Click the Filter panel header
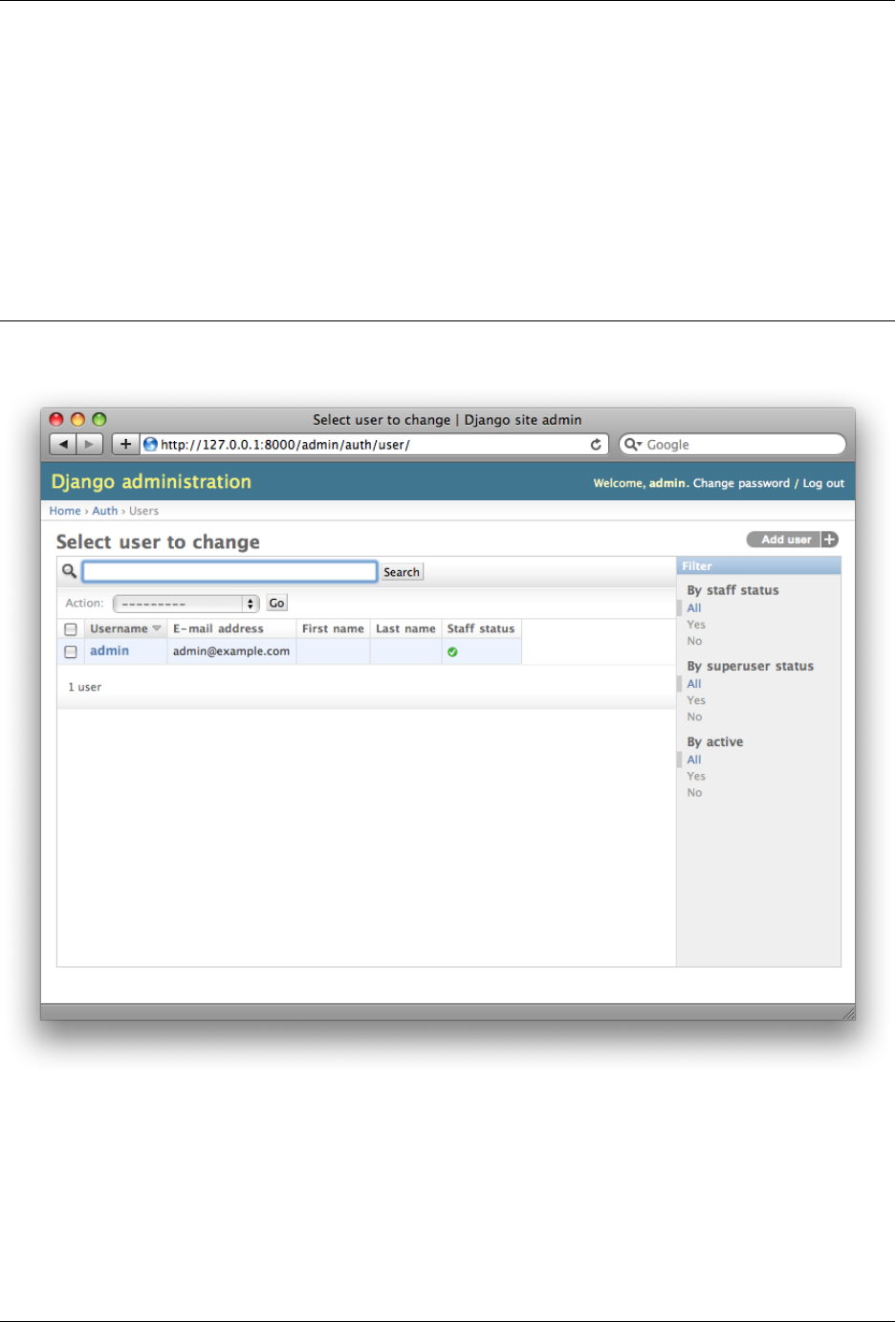This screenshot has width=896, height=1322. (x=758, y=566)
